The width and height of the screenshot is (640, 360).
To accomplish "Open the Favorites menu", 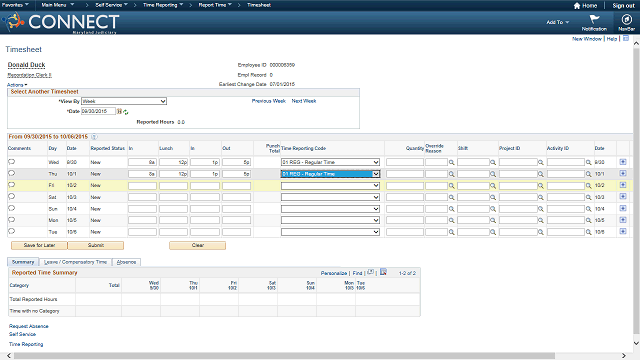I will 15,5.
